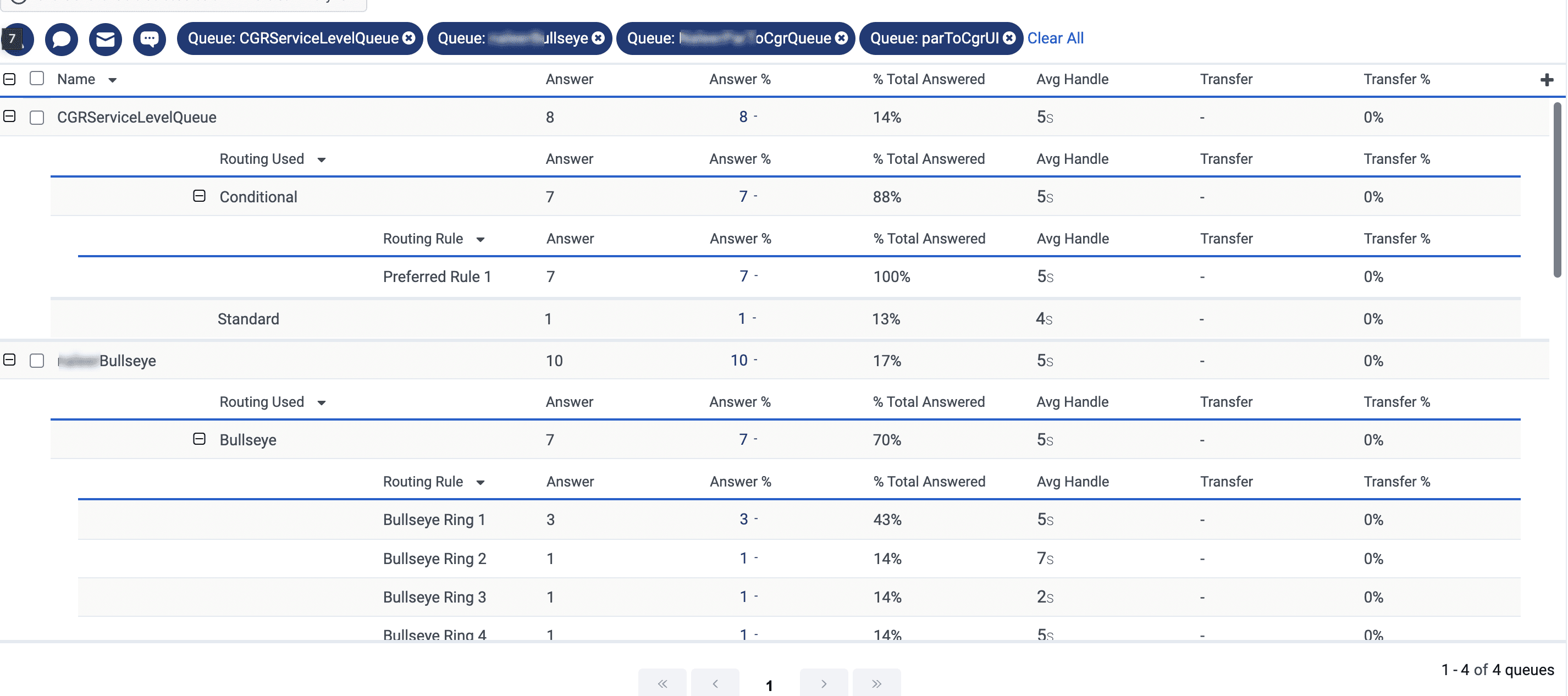Screen dimensions: 1568x696
Task: Select the chat bubble media type filter
Action: tap(61, 40)
